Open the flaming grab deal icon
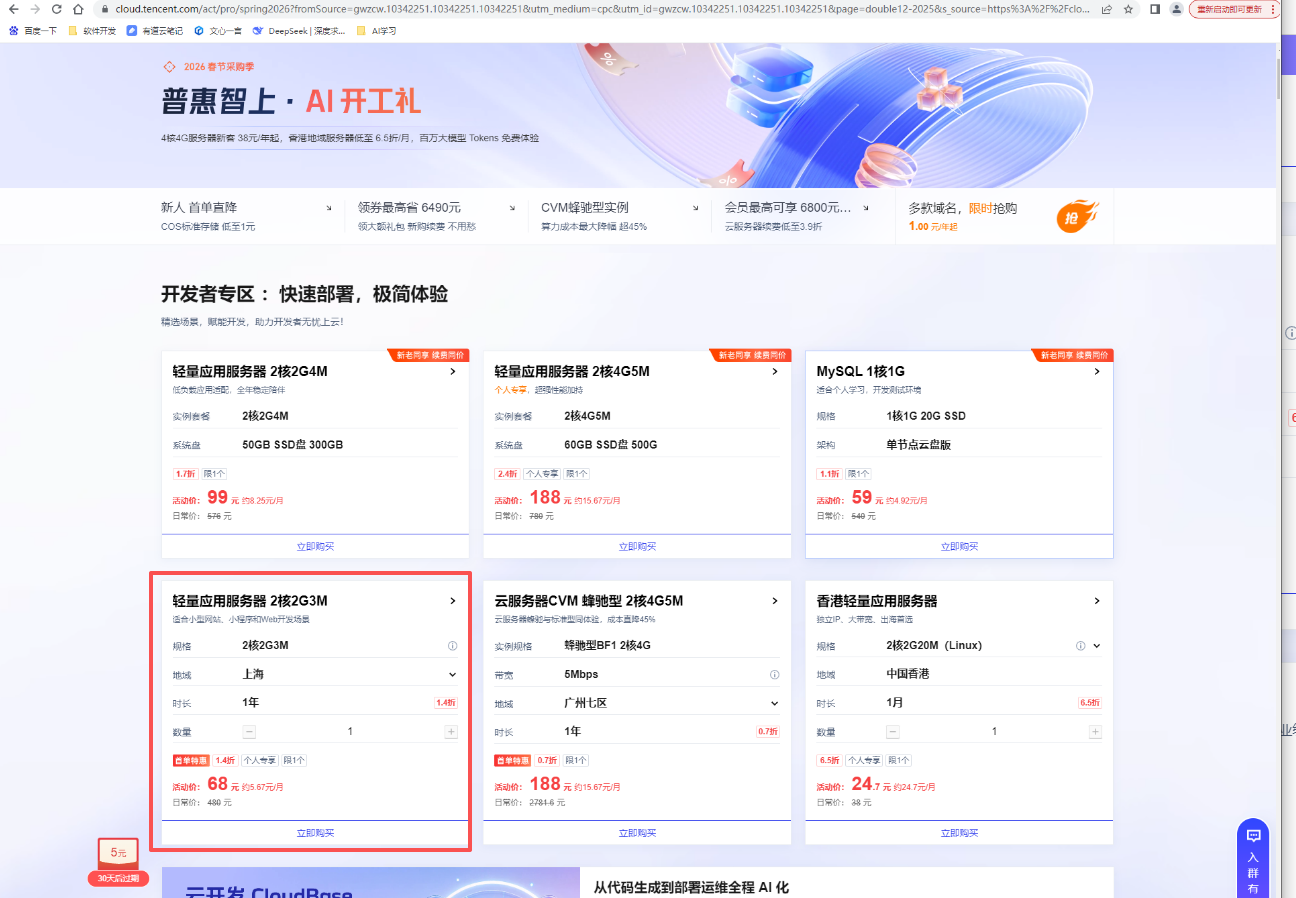The image size is (1296, 898). point(1078,215)
